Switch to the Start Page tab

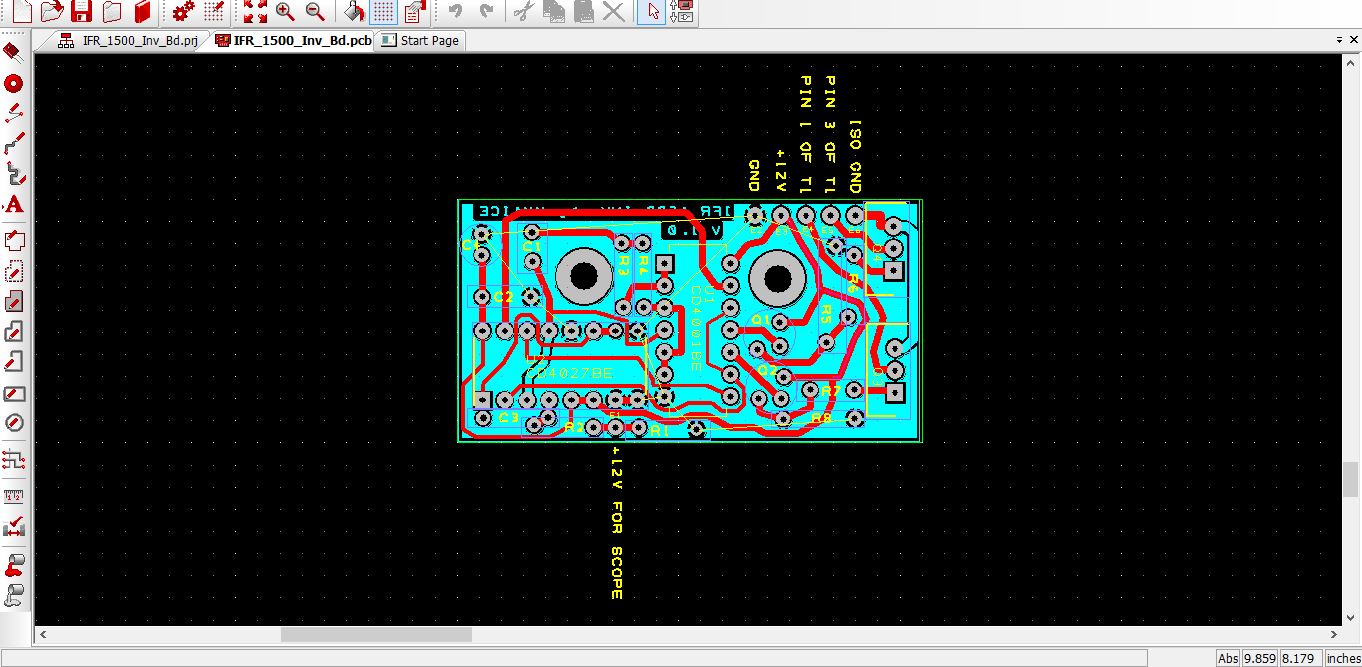[421, 41]
